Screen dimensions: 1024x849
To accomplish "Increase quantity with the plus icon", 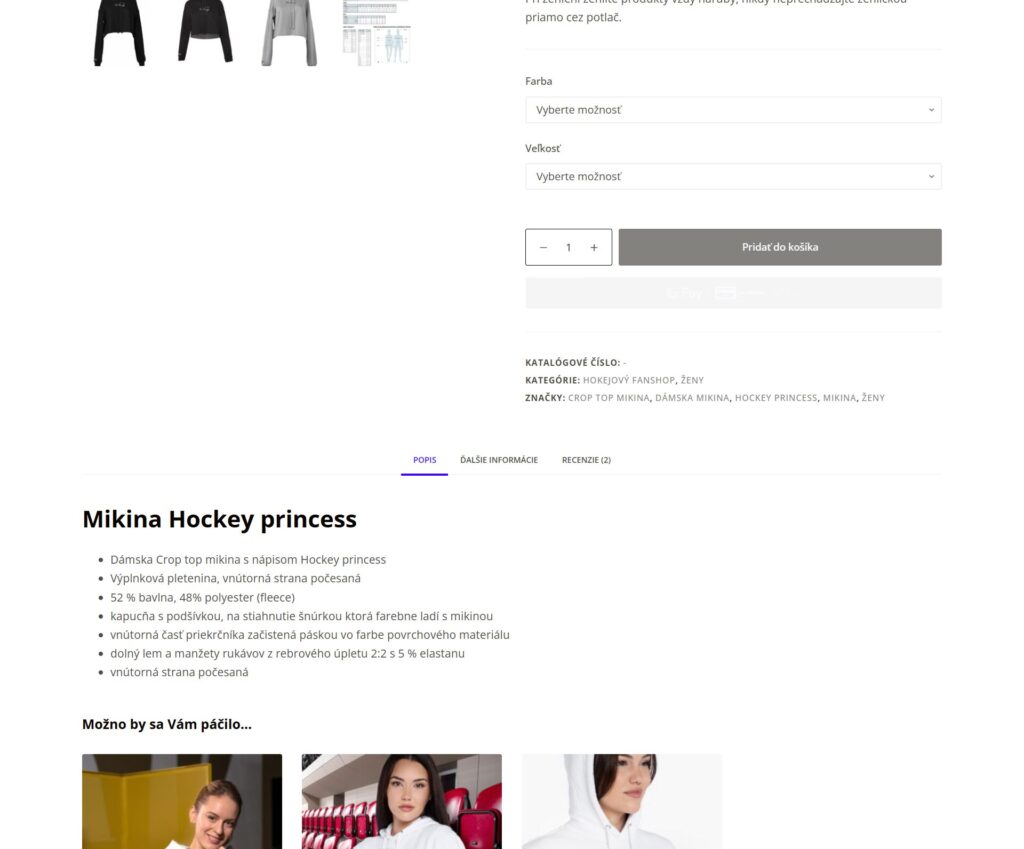I will pyautogui.click(x=594, y=248).
